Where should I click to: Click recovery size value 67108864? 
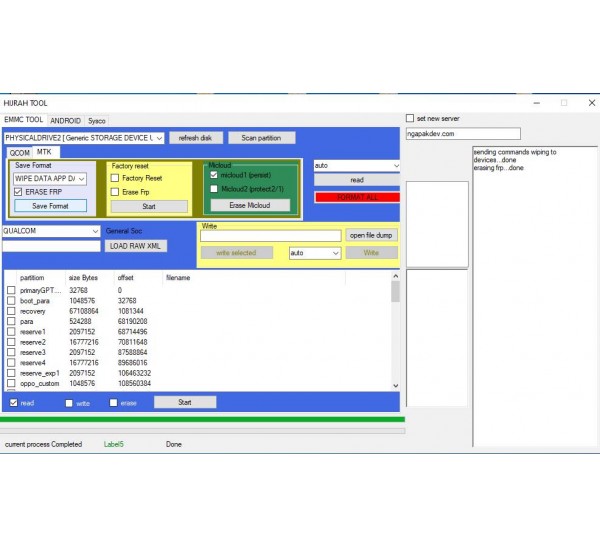pos(84,311)
